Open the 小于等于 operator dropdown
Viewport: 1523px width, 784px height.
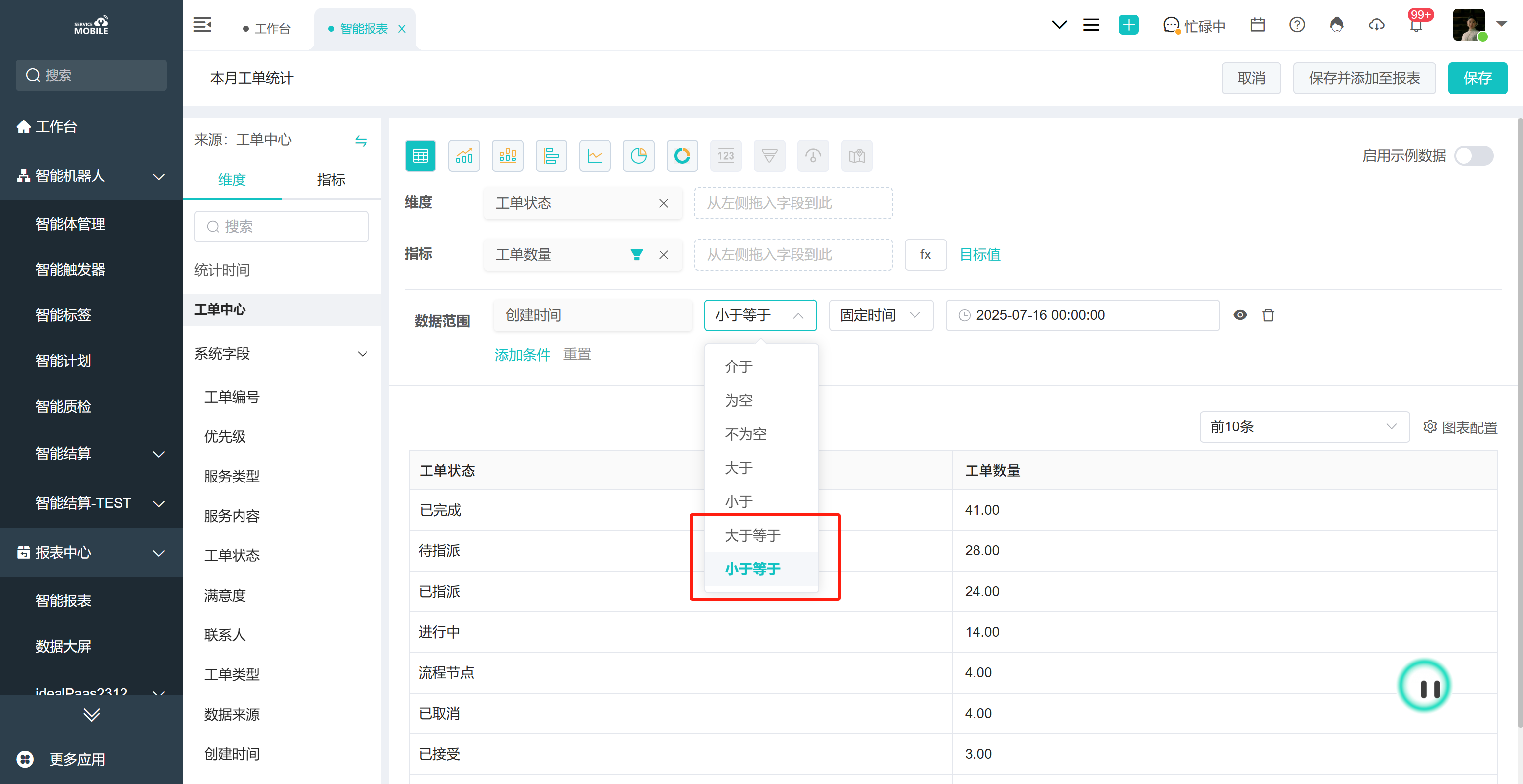pos(760,315)
